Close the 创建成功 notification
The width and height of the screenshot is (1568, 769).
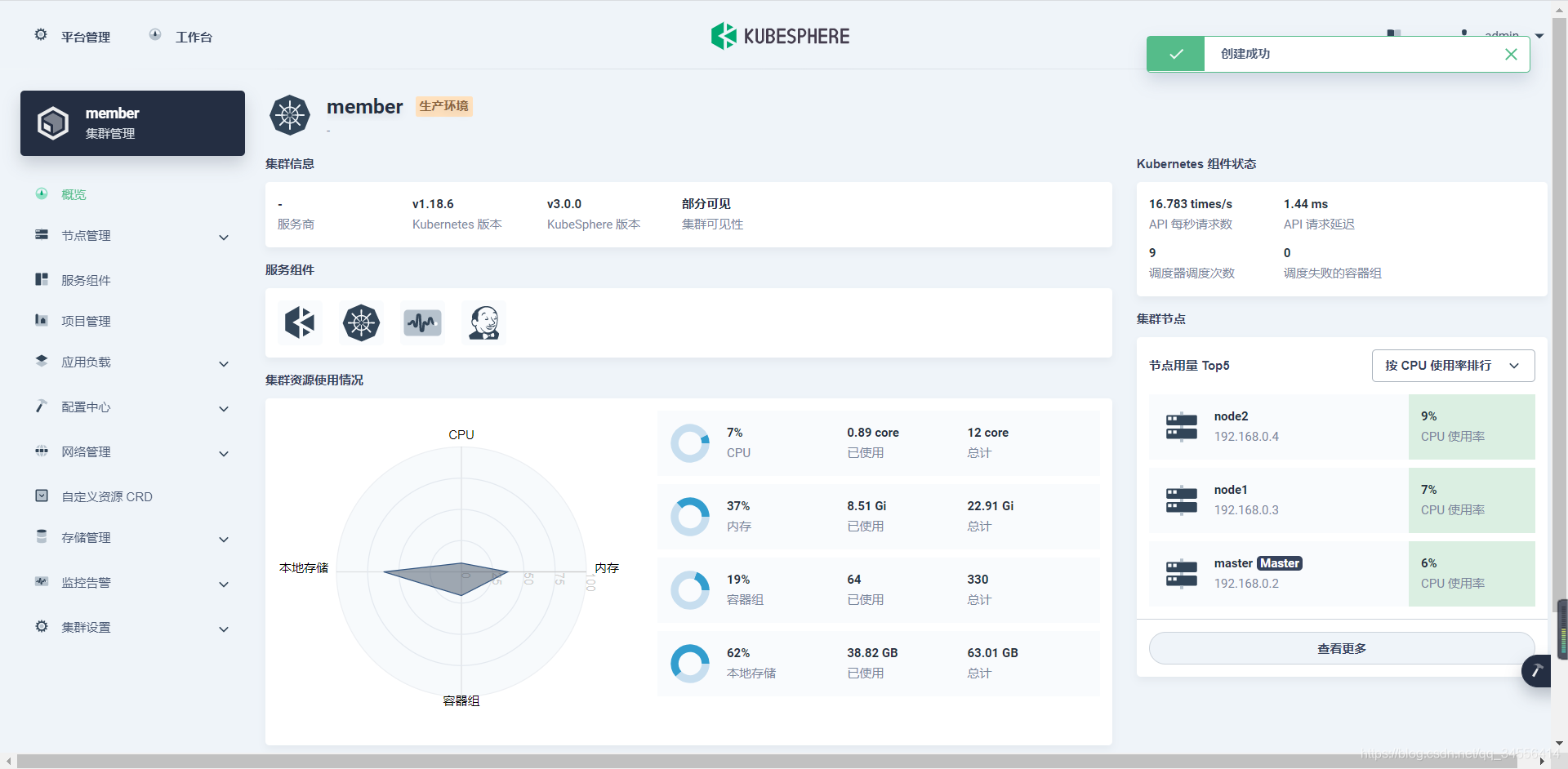1511,54
